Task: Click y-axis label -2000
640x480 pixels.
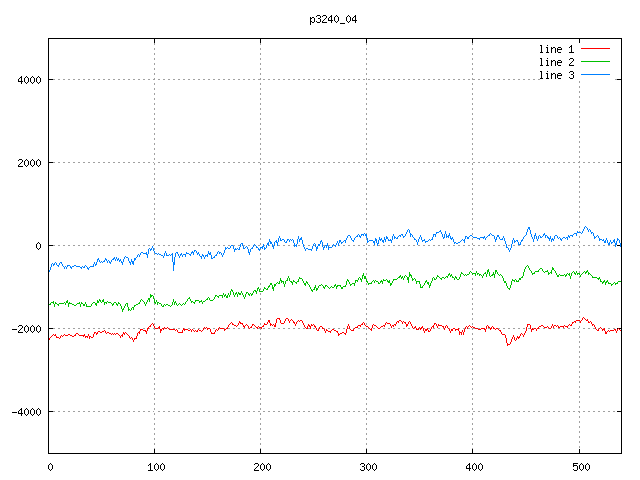Action: [x=27, y=329]
